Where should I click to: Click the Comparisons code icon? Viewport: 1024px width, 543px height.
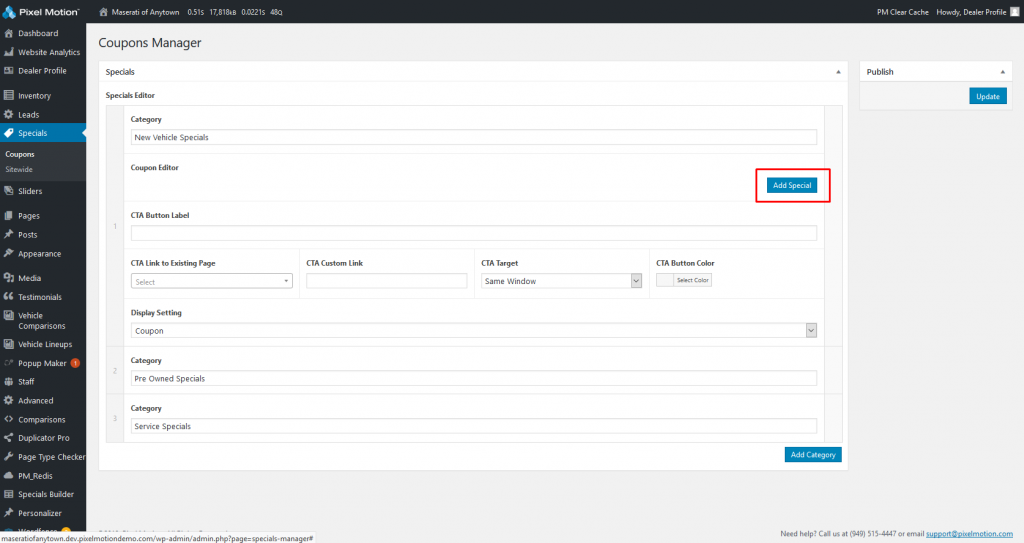(8, 420)
